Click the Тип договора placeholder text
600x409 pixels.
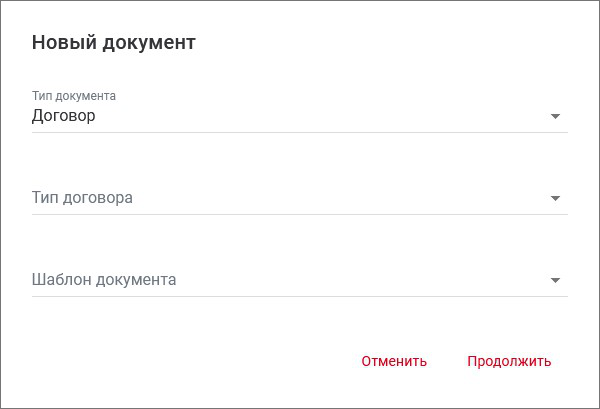[82, 198]
